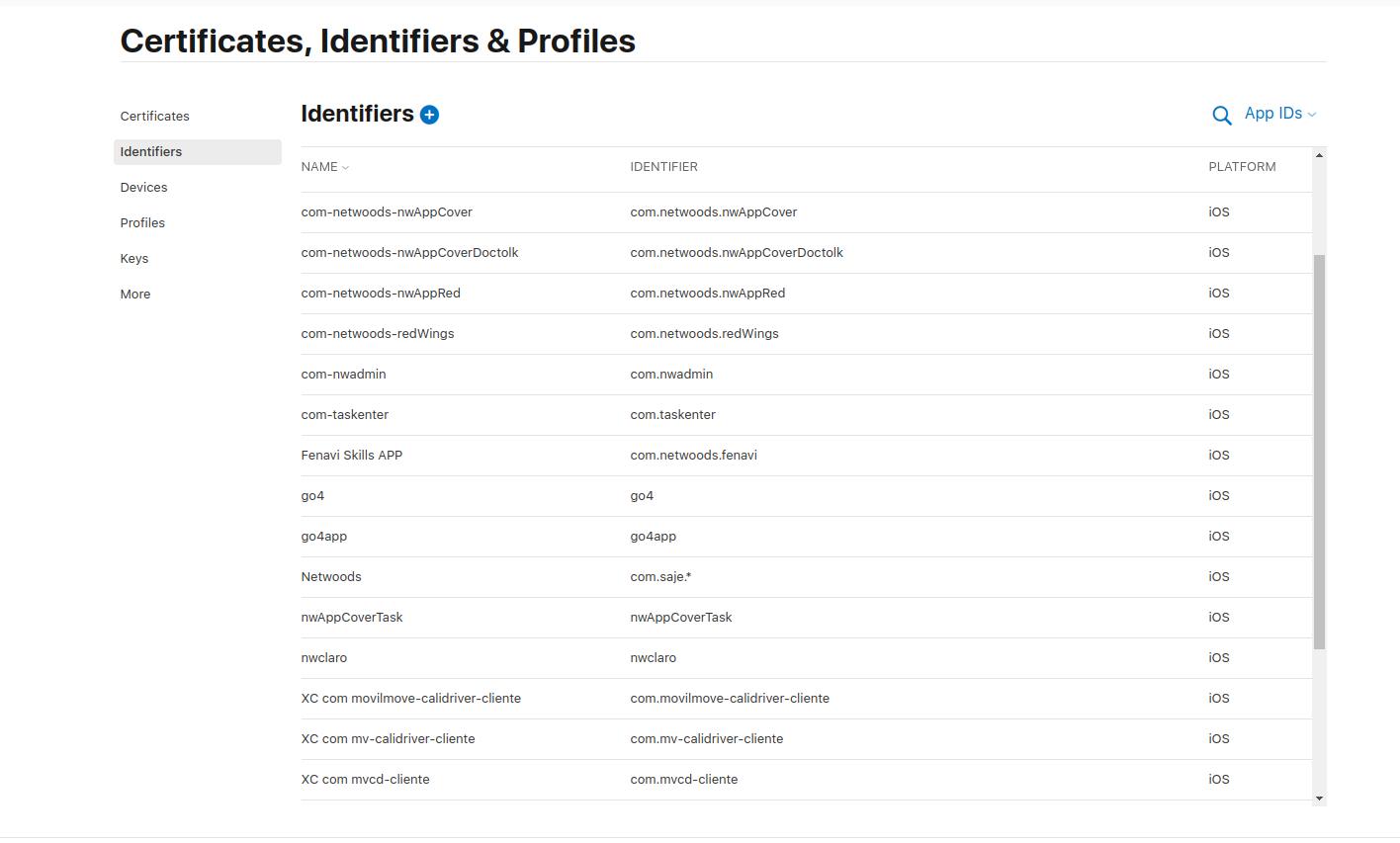Select More in the sidebar
This screenshot has height=843, width=1400.
(135, 295)
